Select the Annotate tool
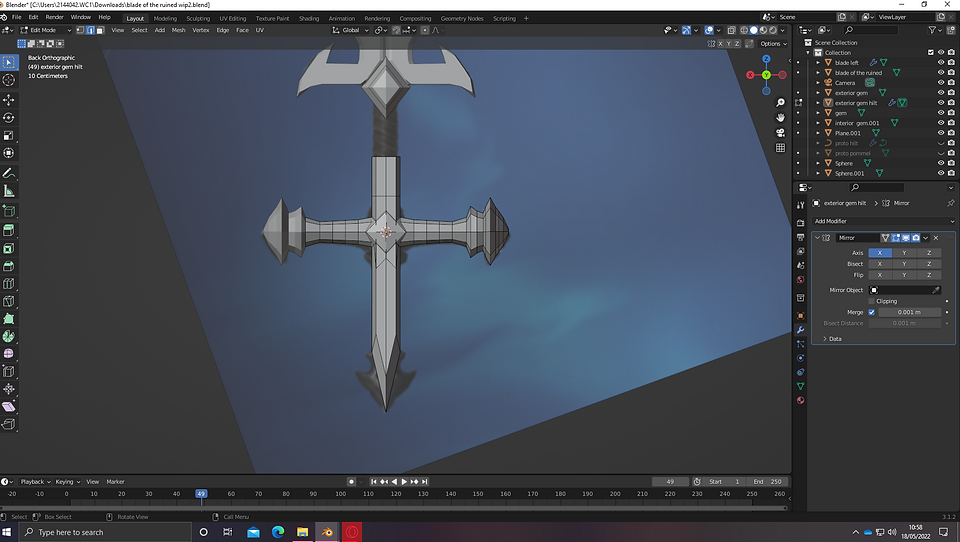 click(9, 173)
